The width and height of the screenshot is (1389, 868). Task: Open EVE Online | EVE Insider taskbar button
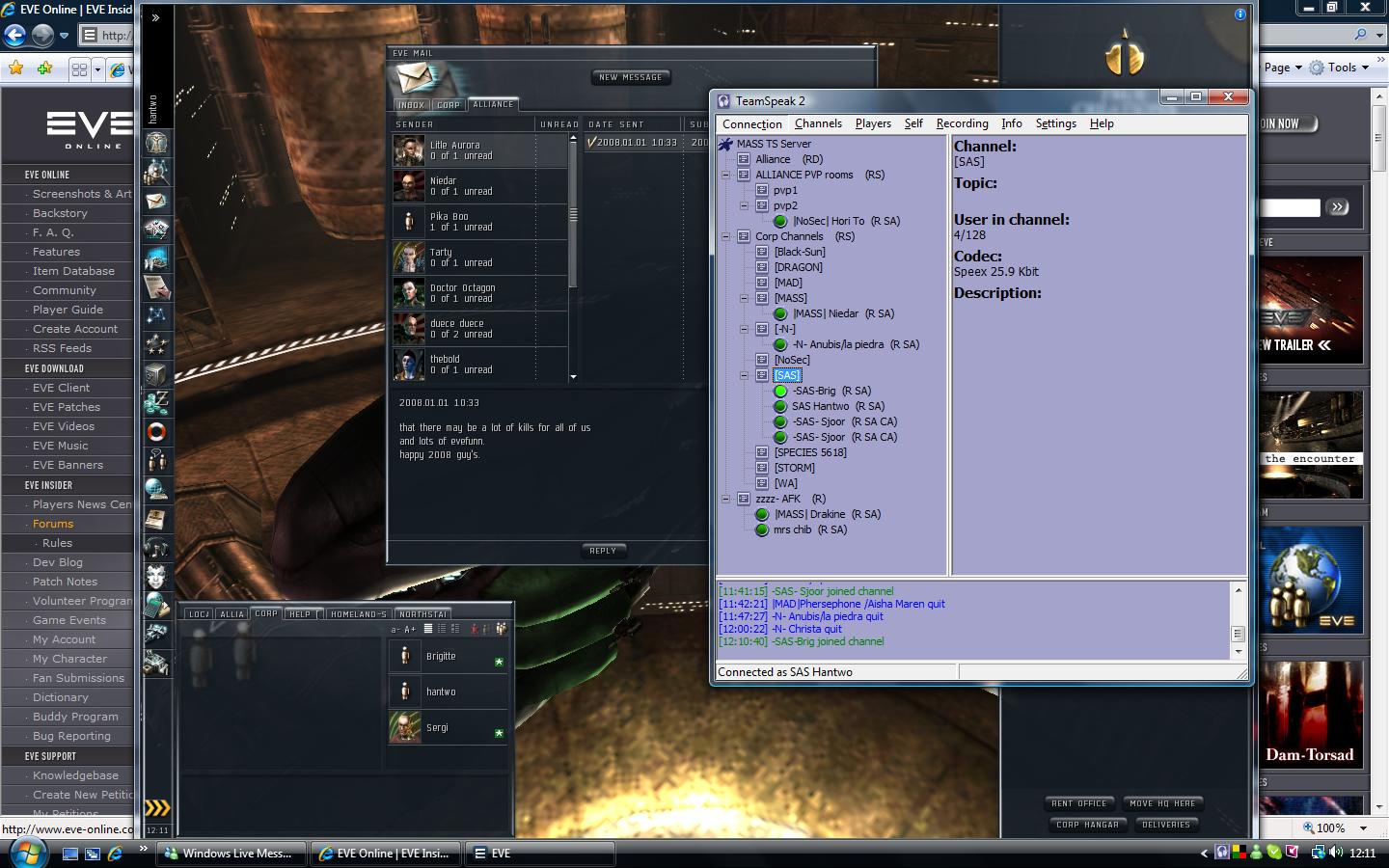pos(385,854)
